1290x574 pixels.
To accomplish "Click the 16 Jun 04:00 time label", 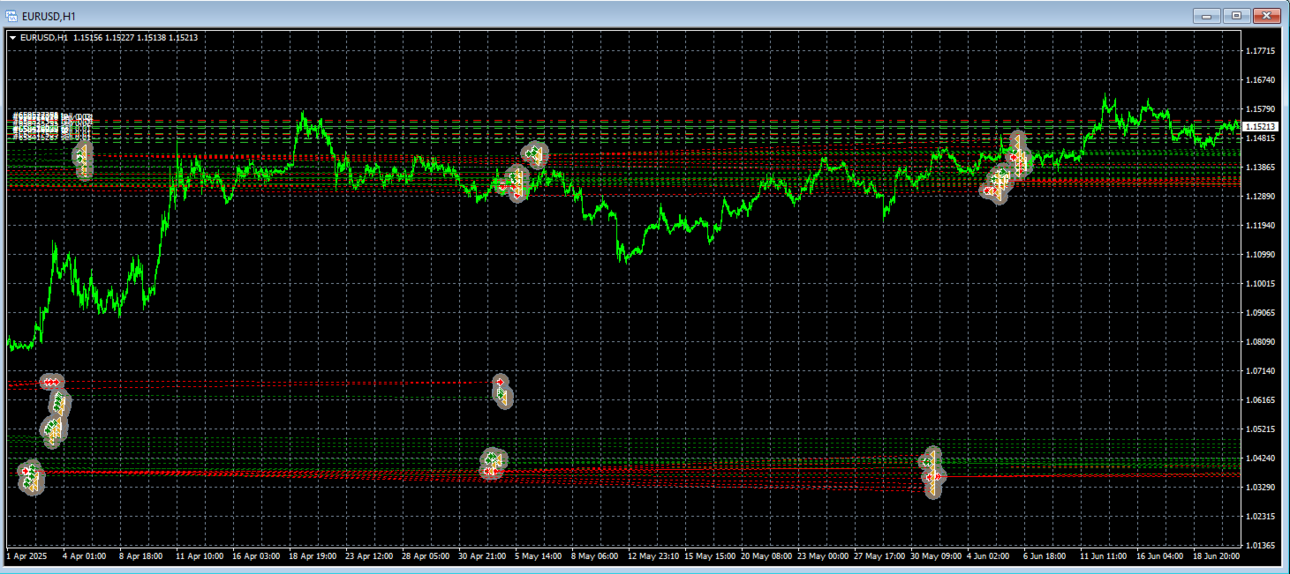I will coord(1161,555).
